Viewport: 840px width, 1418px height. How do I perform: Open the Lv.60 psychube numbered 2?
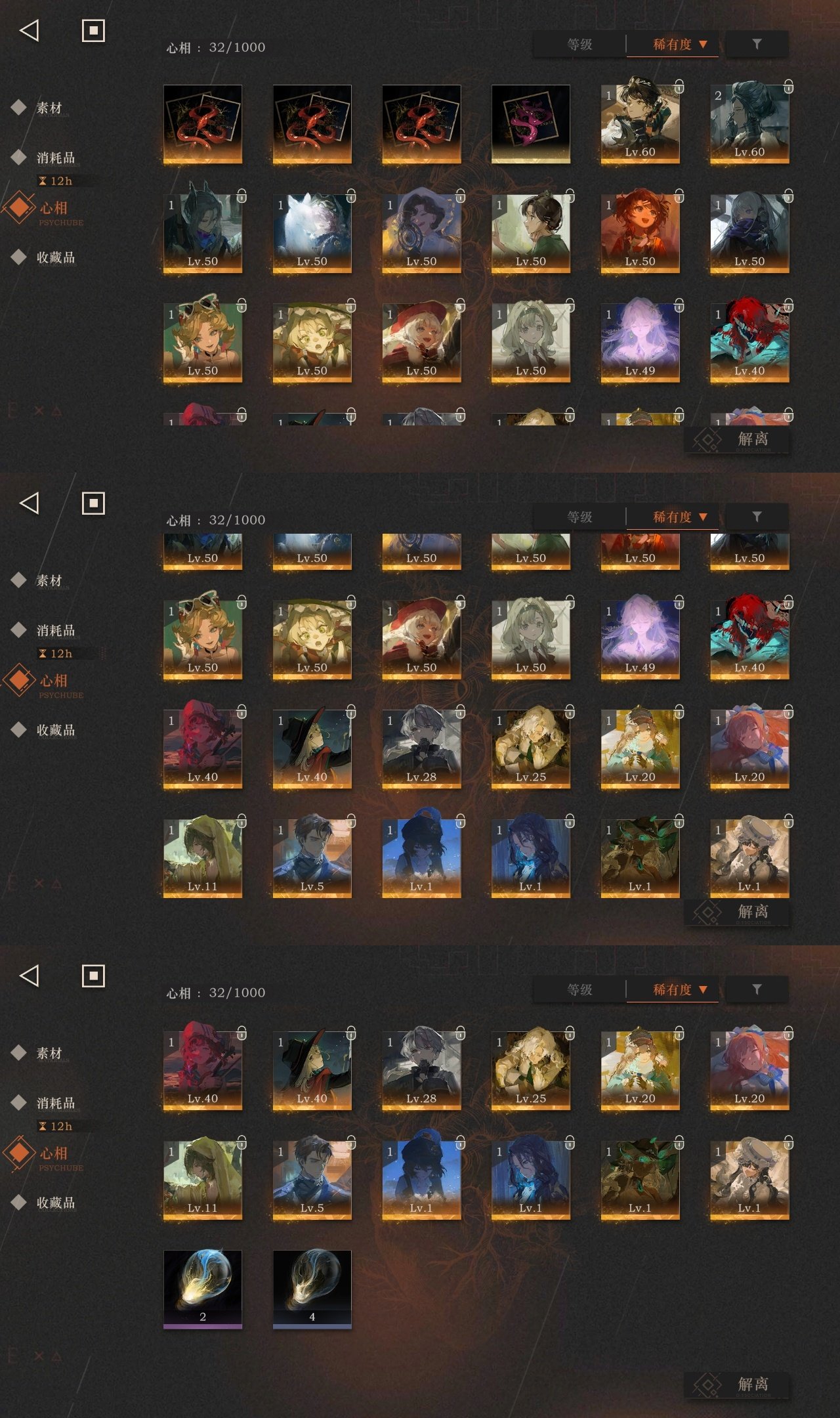[x=749, y=124]
